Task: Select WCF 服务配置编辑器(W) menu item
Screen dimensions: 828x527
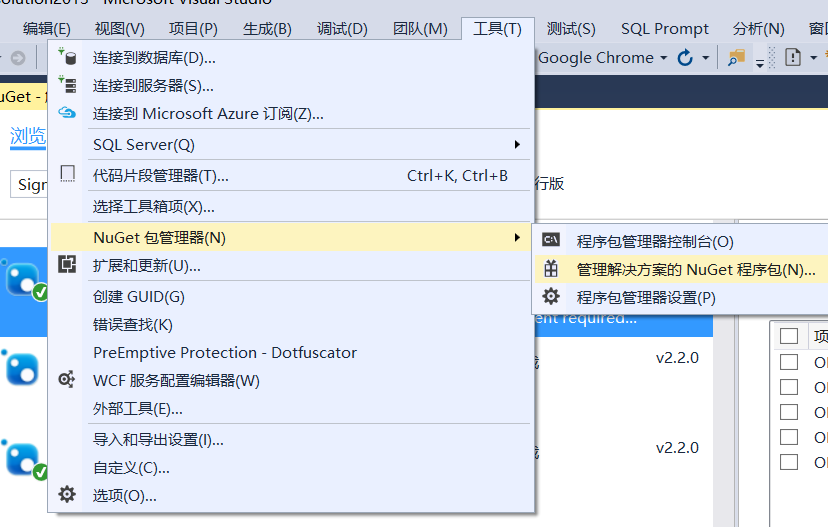Action: pos(290,381)
